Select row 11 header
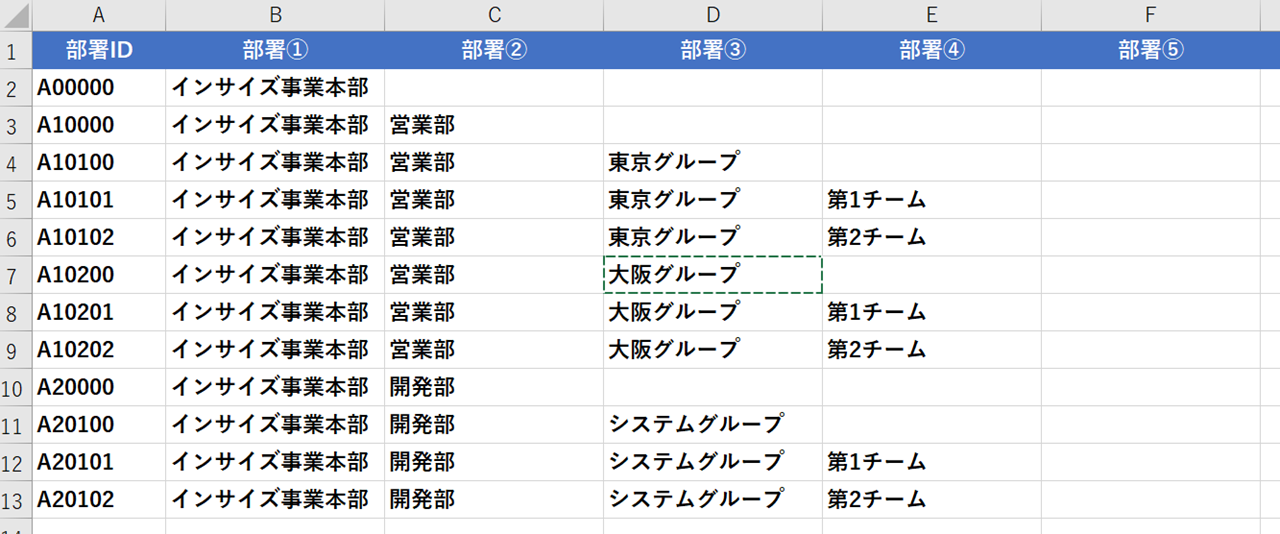1280x534 pixels. [16, 425]
